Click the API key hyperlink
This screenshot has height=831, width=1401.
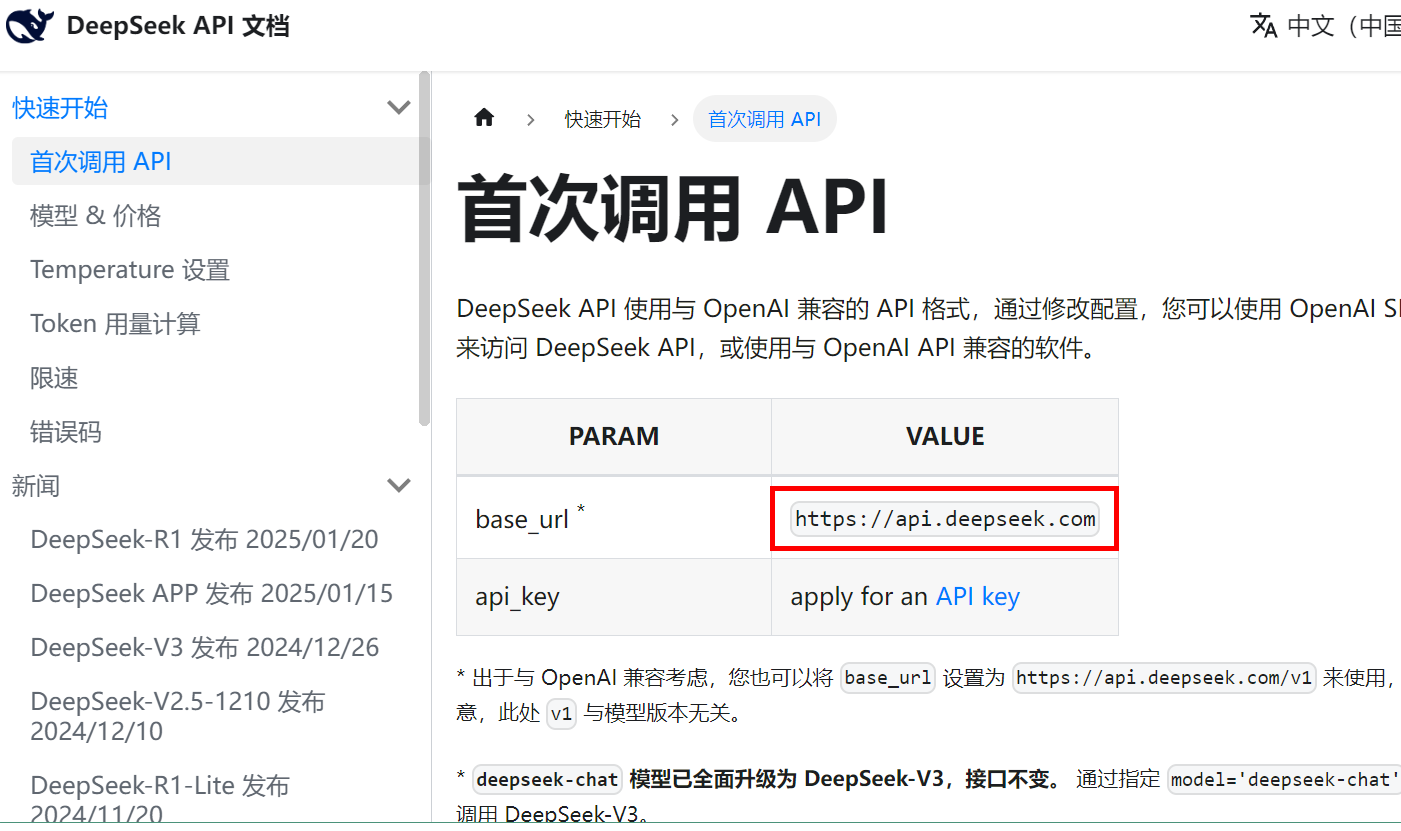pos(977,597)
